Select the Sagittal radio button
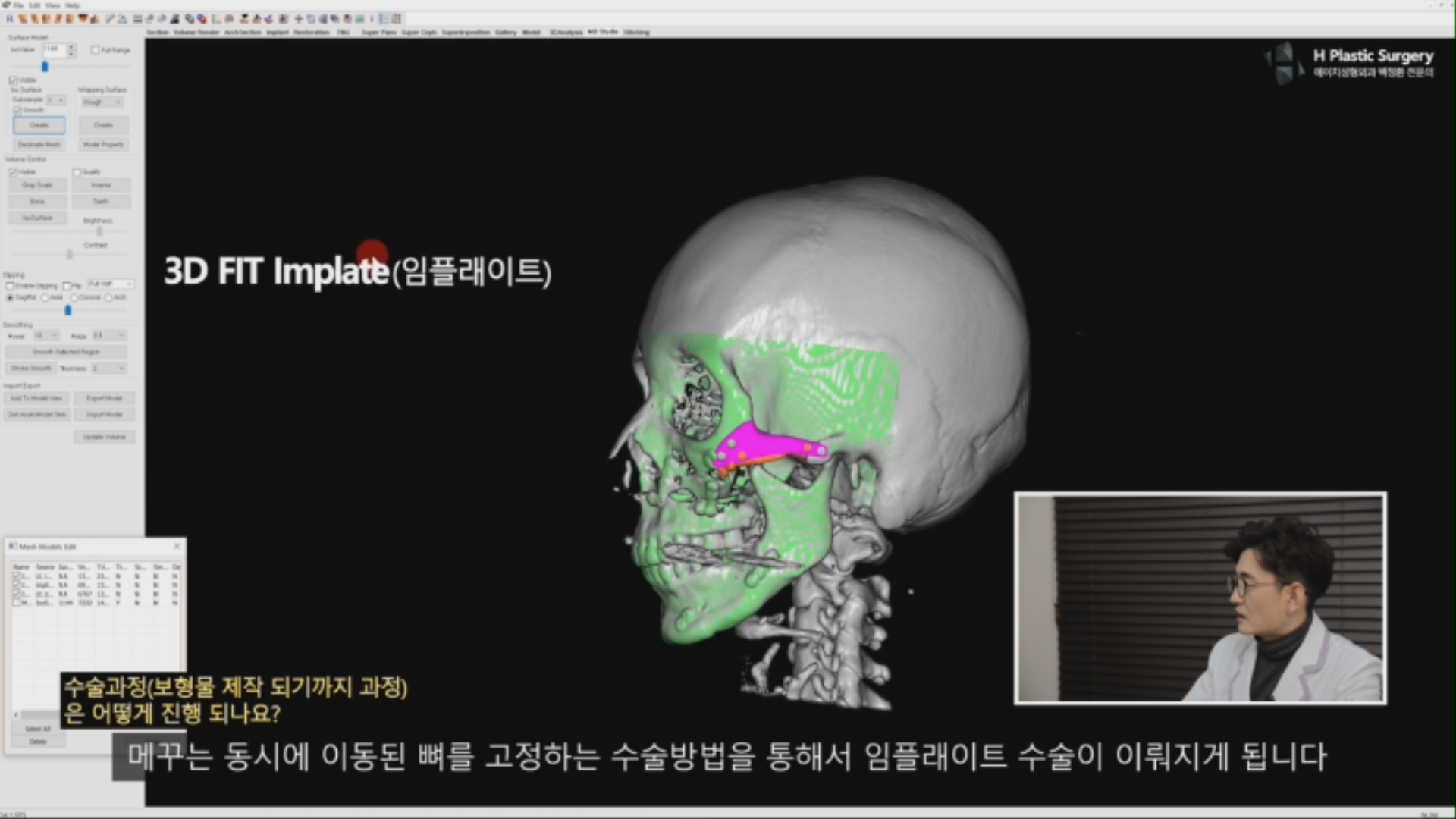Screen dimensions: 1456x819 point(11,298)
